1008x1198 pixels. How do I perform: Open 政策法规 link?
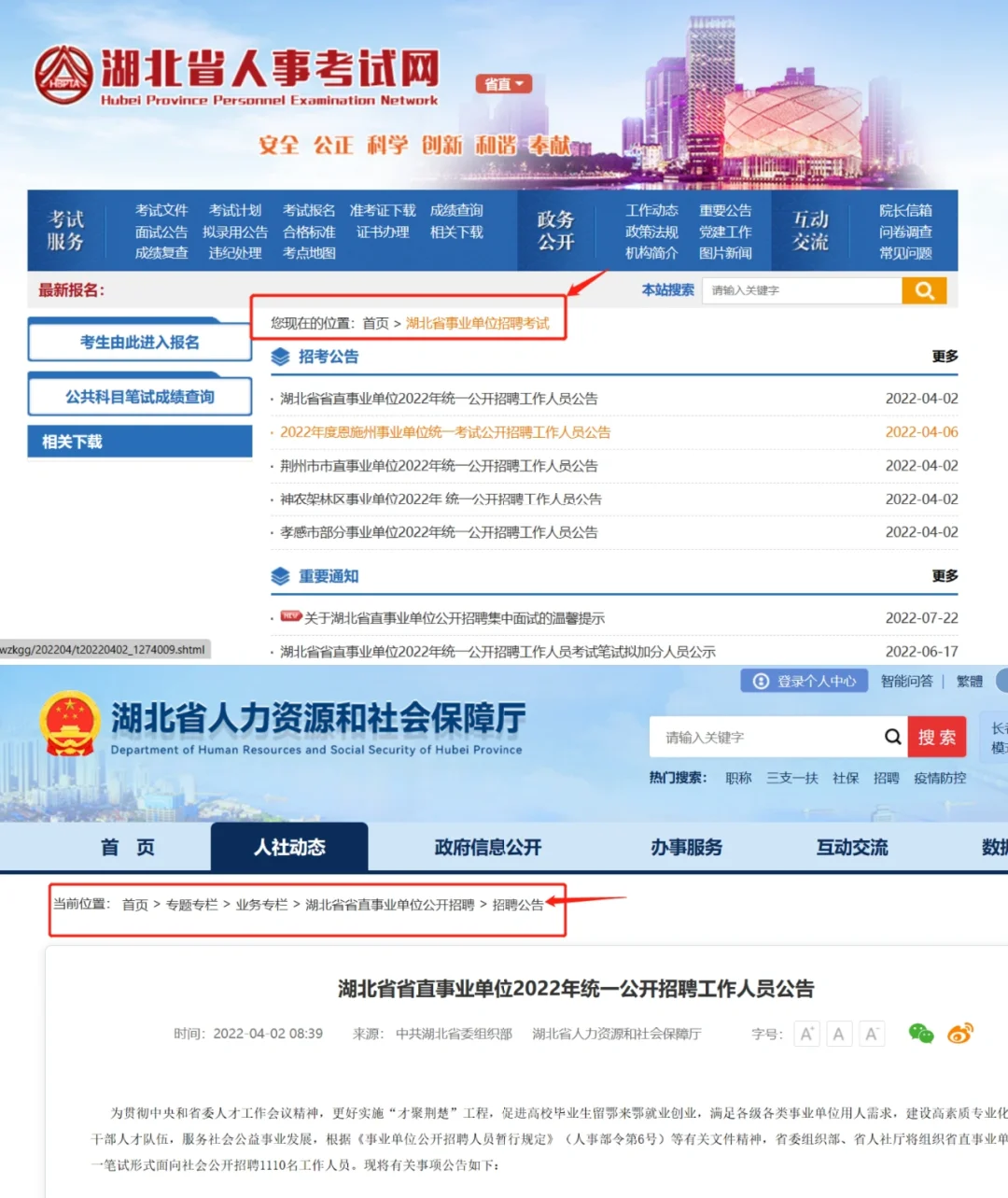651,232
